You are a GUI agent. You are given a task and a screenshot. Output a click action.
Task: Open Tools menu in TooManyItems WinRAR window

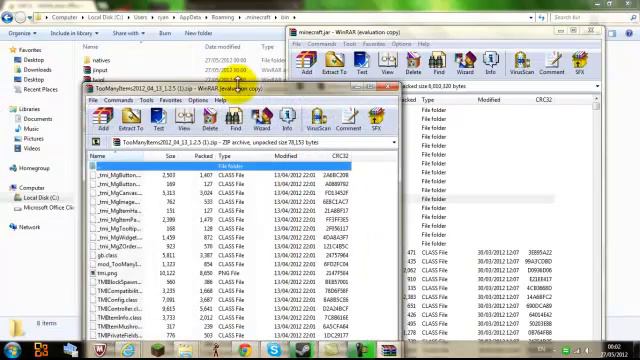(147, 100)
